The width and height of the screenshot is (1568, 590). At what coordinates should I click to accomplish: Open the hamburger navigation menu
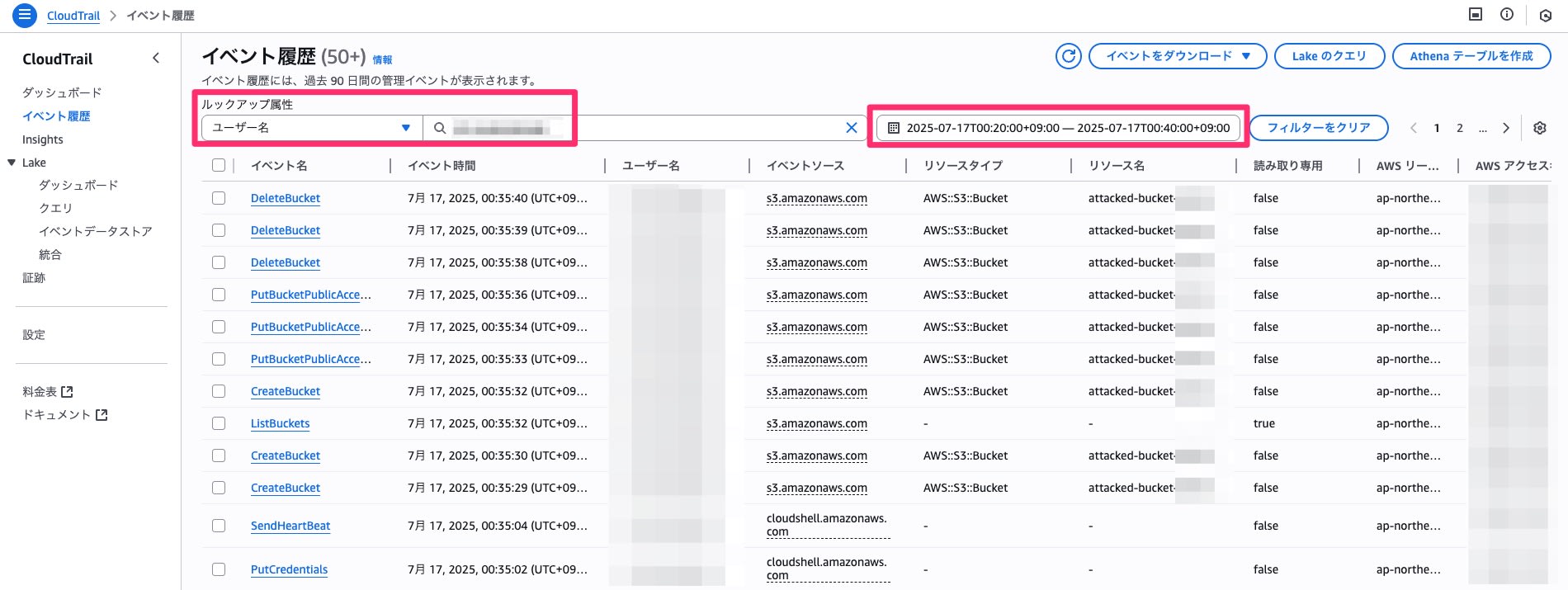pyautogui.click(x=25, y=15)
